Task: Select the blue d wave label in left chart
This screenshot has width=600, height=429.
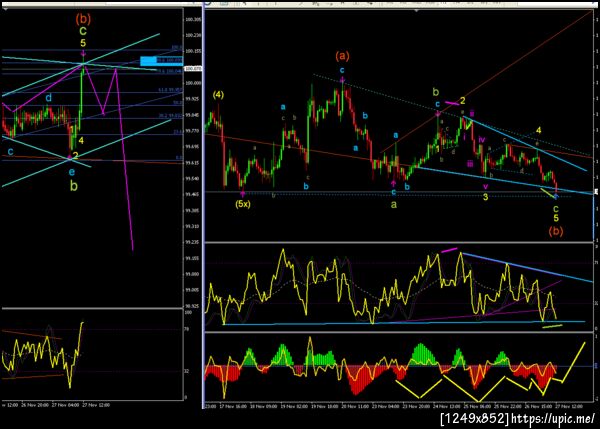Action: [49, 98]
